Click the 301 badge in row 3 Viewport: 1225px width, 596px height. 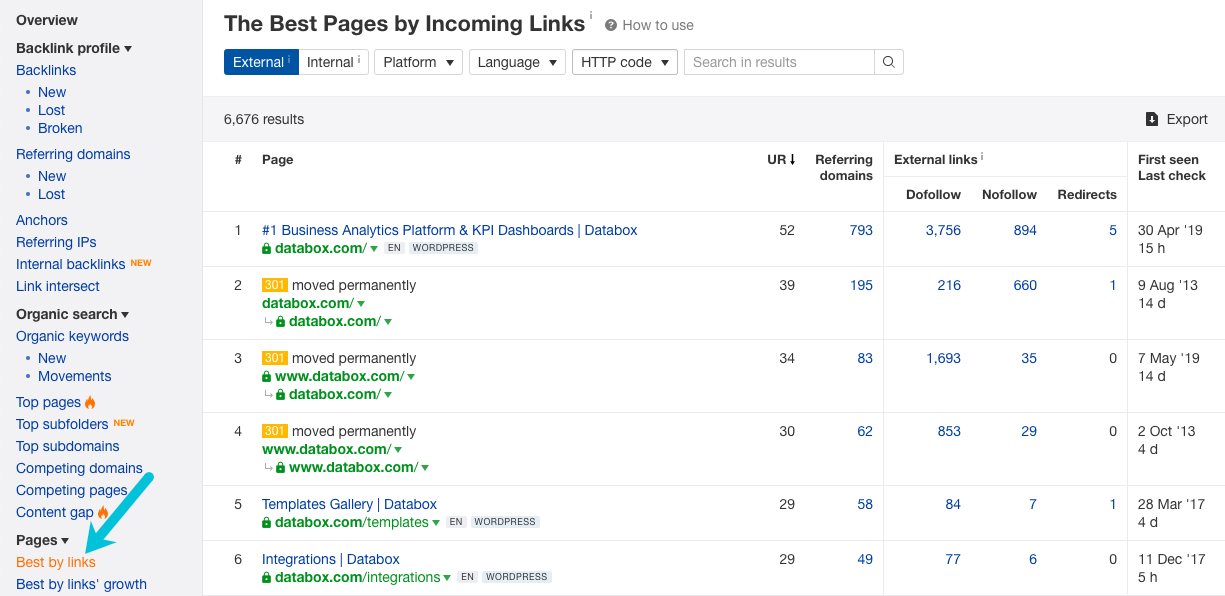tap(275, 358)
